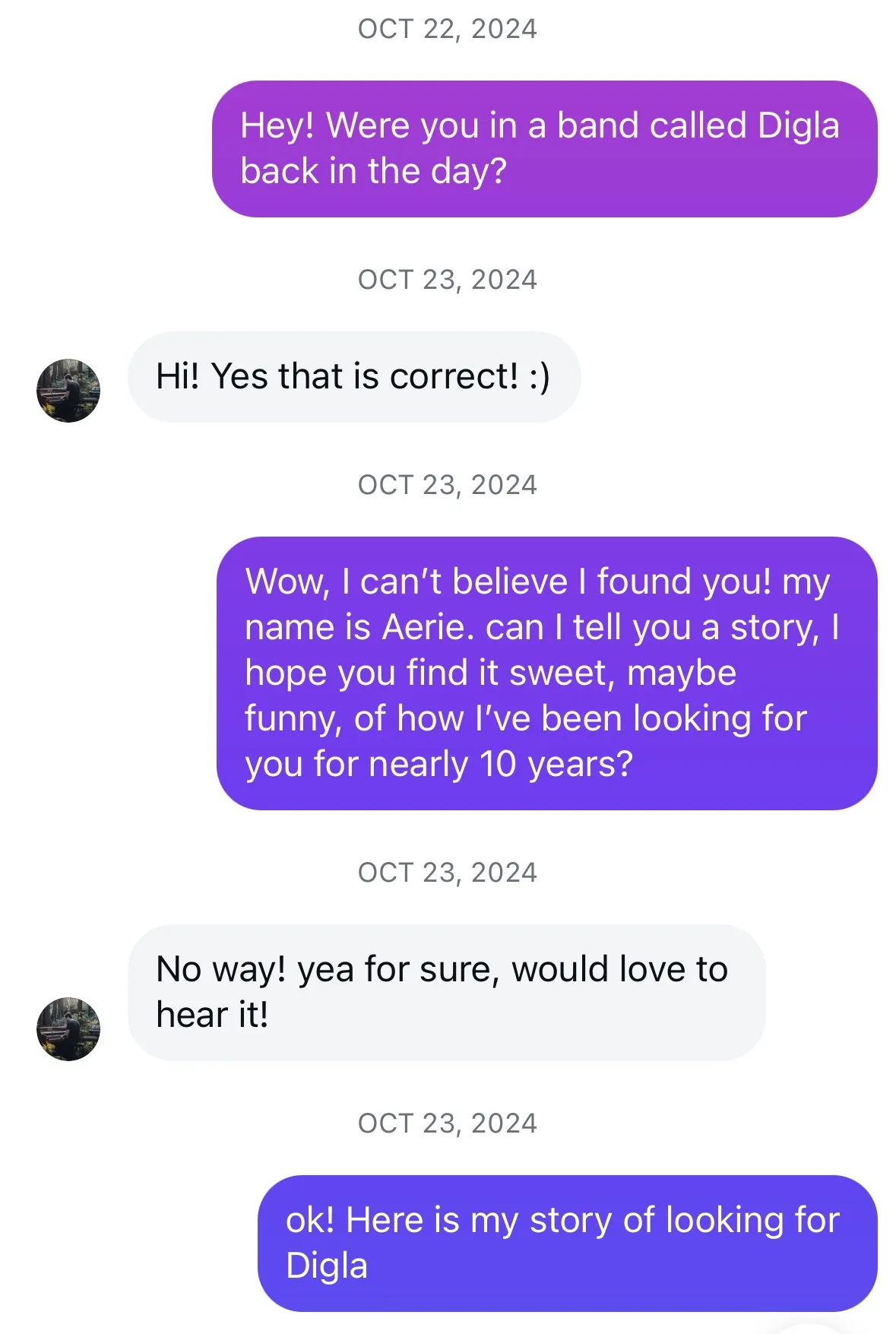This screenshot has width=896, height=1334.
Task: Tap the "Hi! Yes that is correct! :)" bubble
Action: pos(354,377)
